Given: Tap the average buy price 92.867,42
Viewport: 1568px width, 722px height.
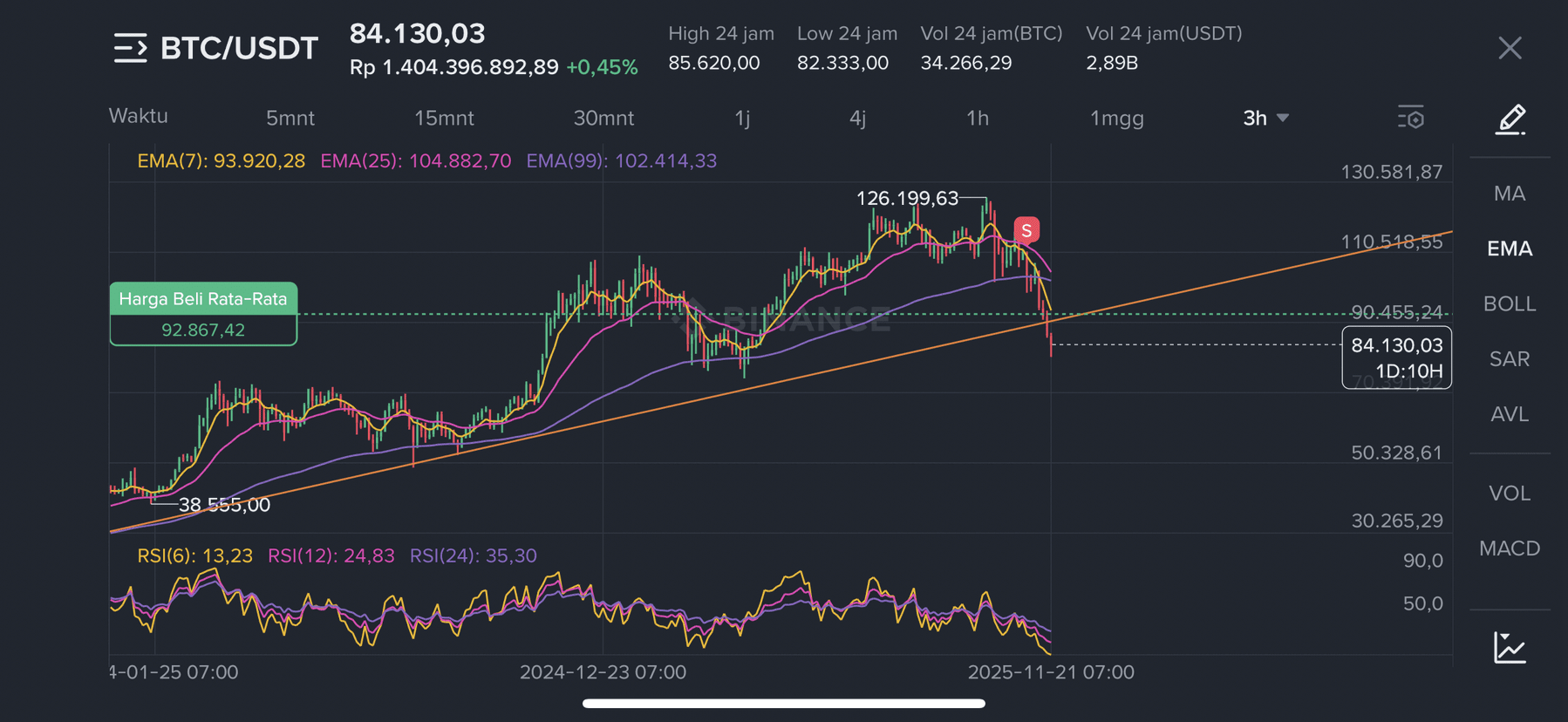Looking at the screenshot, I should click(203, 330).
